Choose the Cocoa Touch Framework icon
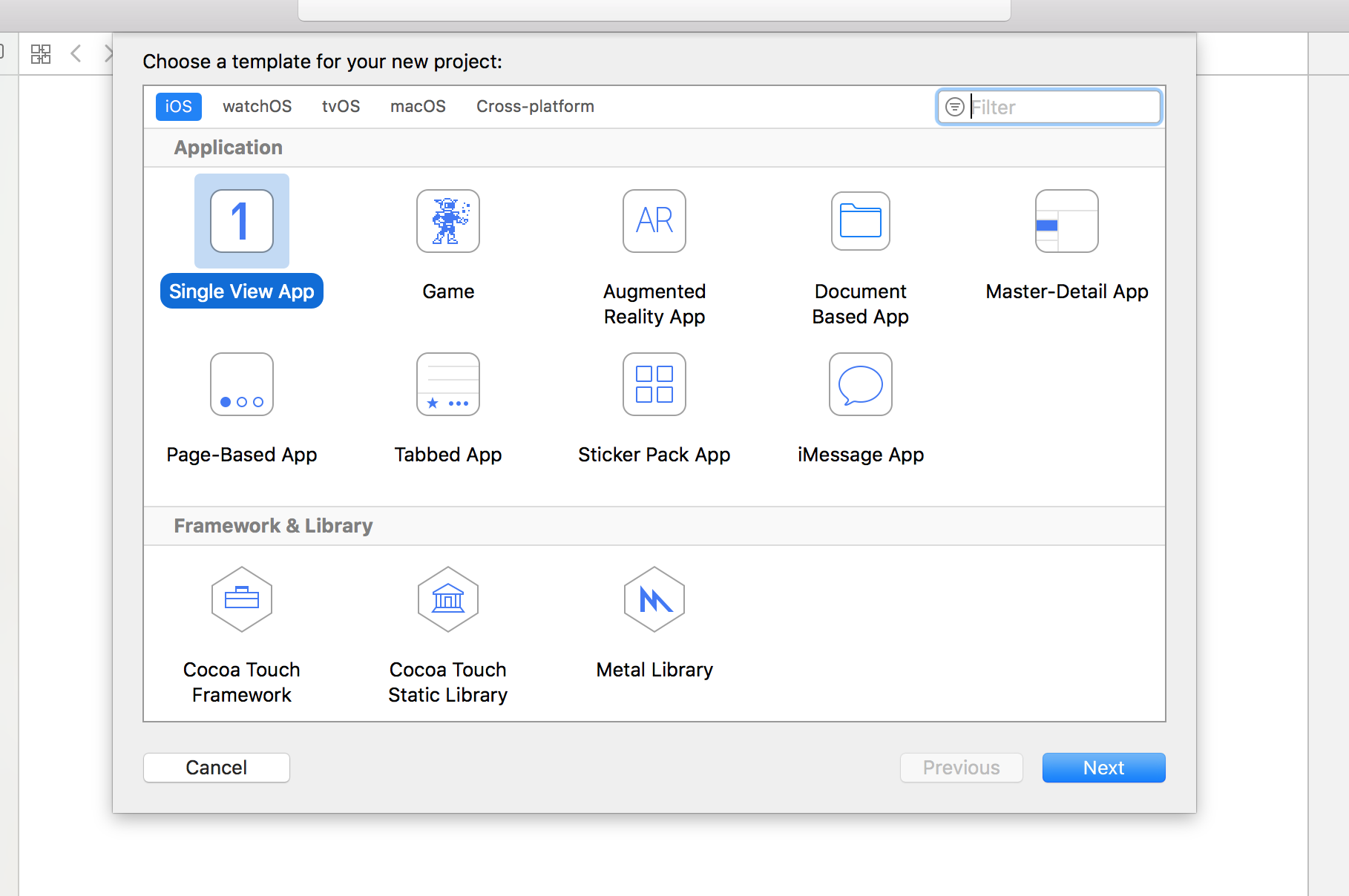Image resolution: width=1349 pixels, height=896 pixels. pyautogui.click(x=241, y=599)
